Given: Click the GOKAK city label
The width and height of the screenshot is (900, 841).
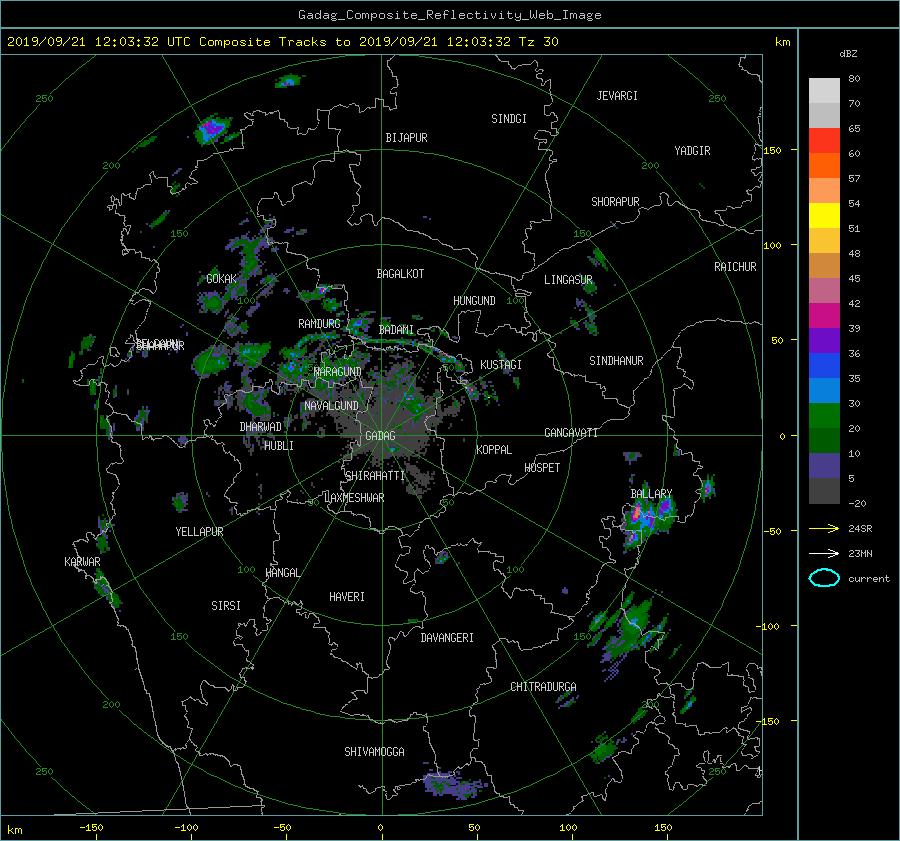Looking at the screenshot, I should point(222,279).
